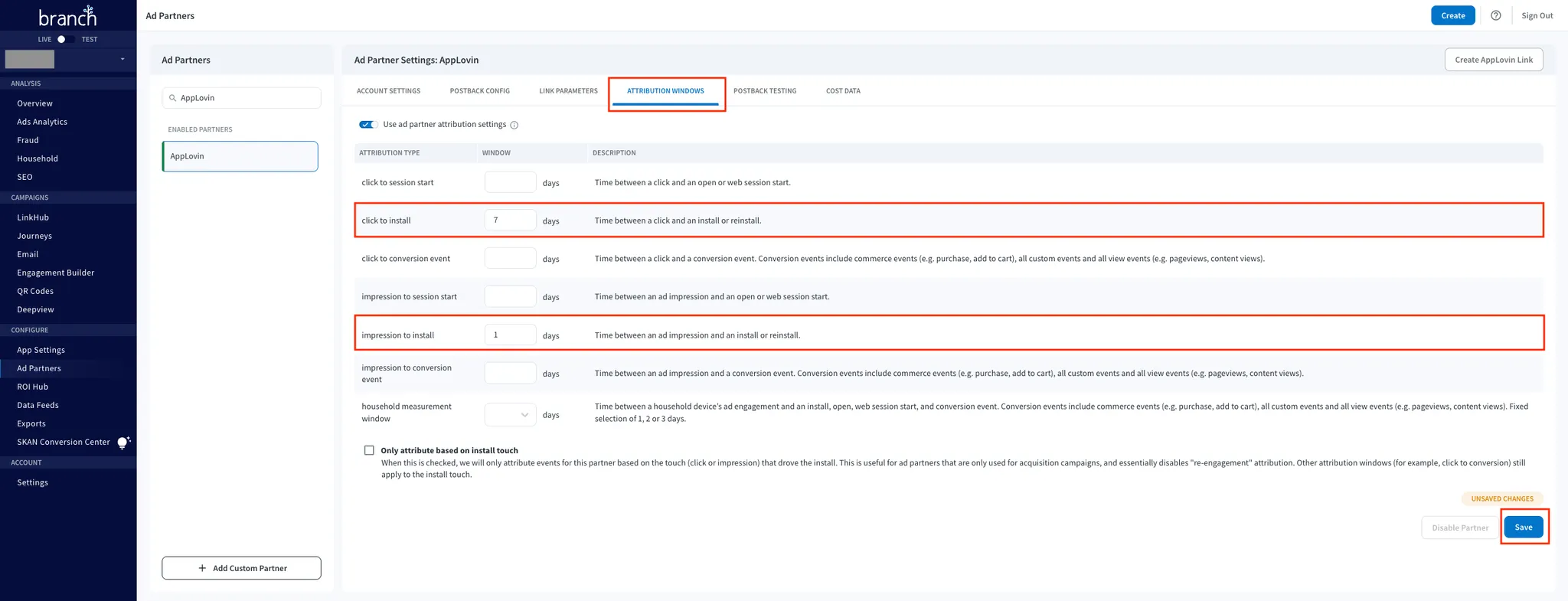Toggle Use ad partner attribution settings
The width and height of the screenshot is (1568, 601).
point(368,124)
